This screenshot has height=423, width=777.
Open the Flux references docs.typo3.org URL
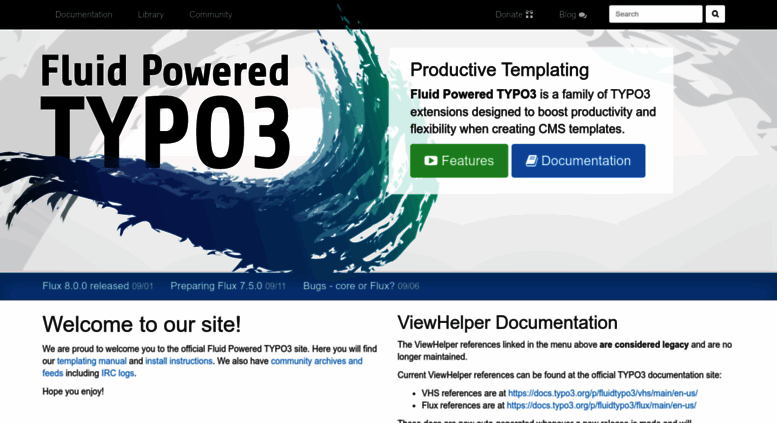coord(601,405)
